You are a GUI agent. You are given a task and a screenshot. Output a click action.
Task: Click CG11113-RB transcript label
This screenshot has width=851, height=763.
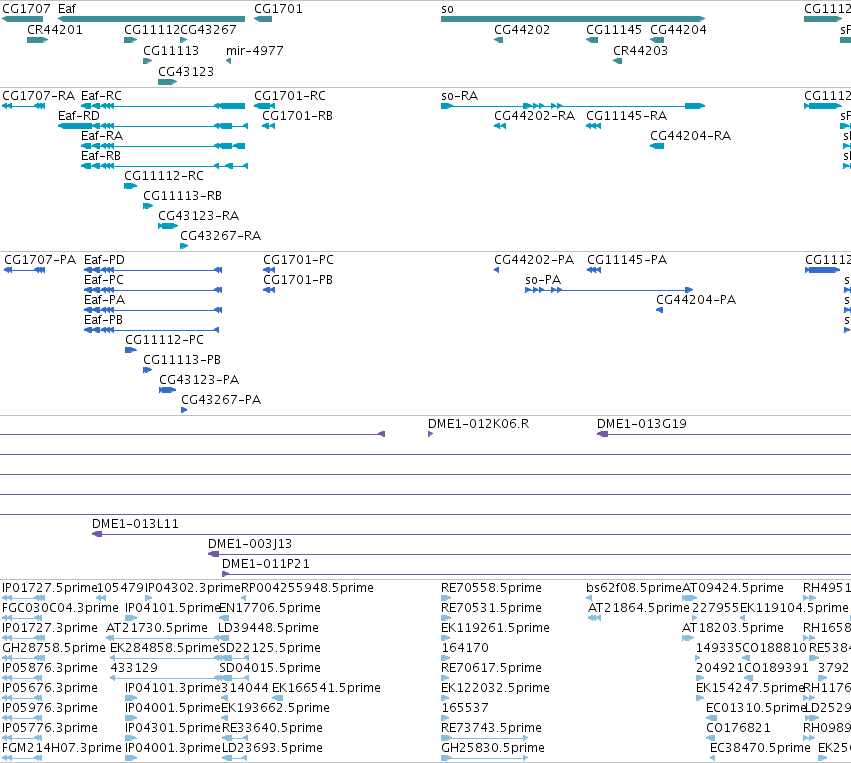(x=182, y=195)
